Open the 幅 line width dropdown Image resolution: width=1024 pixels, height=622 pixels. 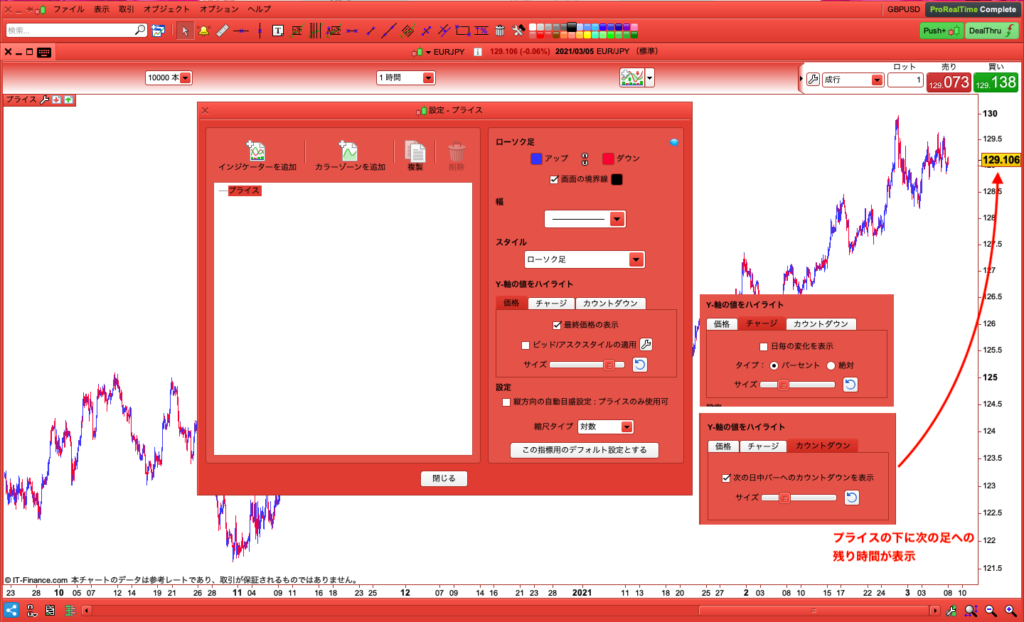(585, 220)
